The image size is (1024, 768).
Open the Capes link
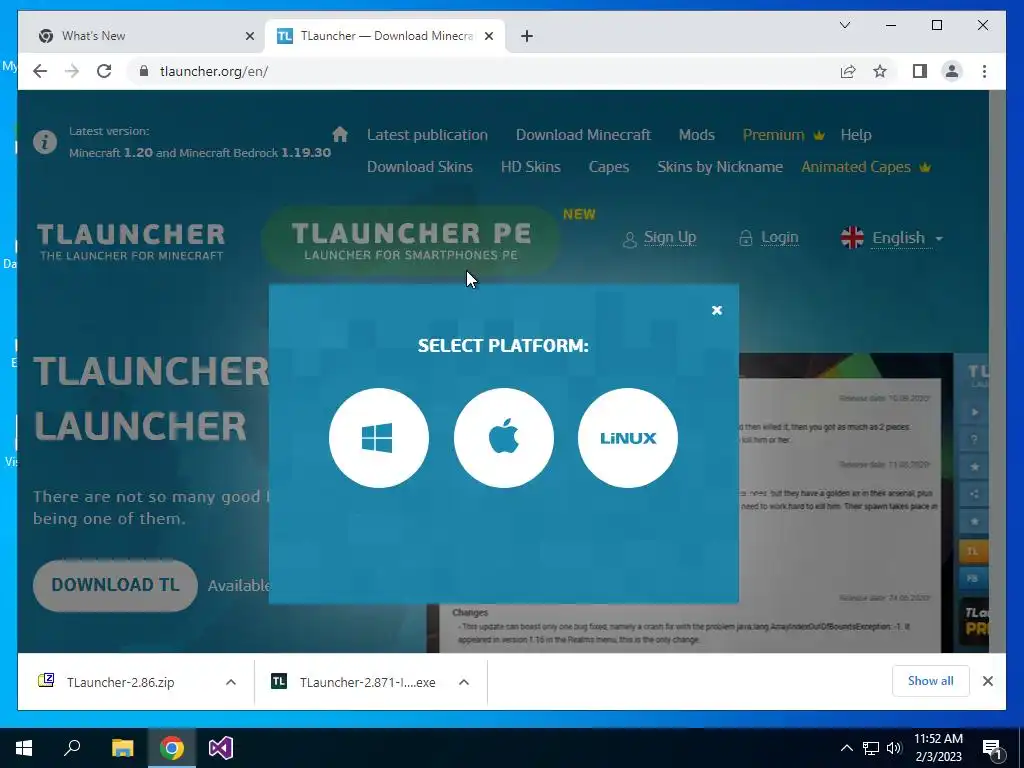[x=609, y=167]
